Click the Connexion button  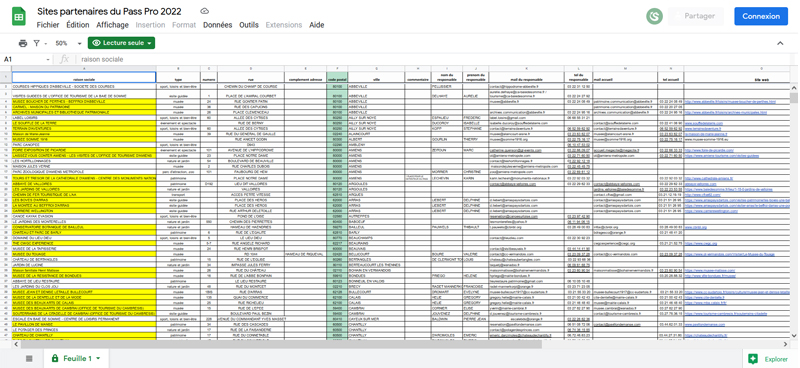pyautogui.click(x=761, y=16)
